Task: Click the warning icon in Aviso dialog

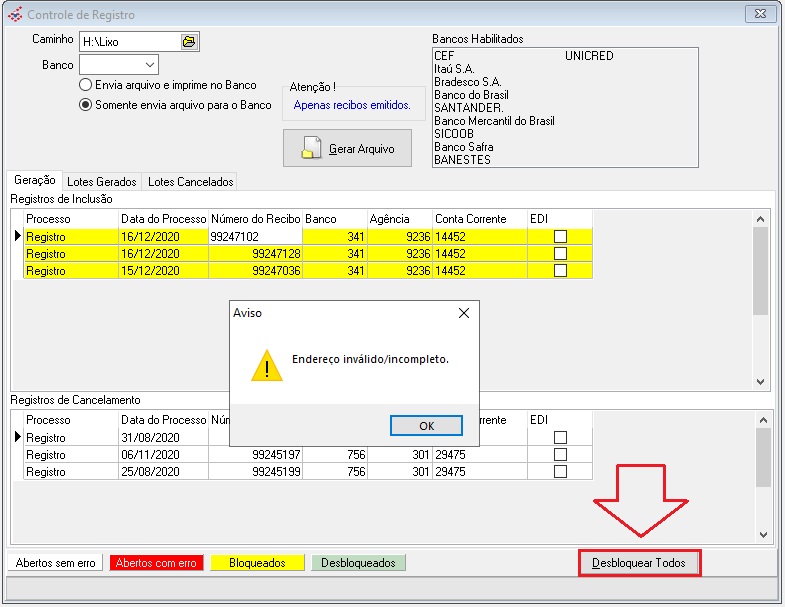Action: [266, 365]
